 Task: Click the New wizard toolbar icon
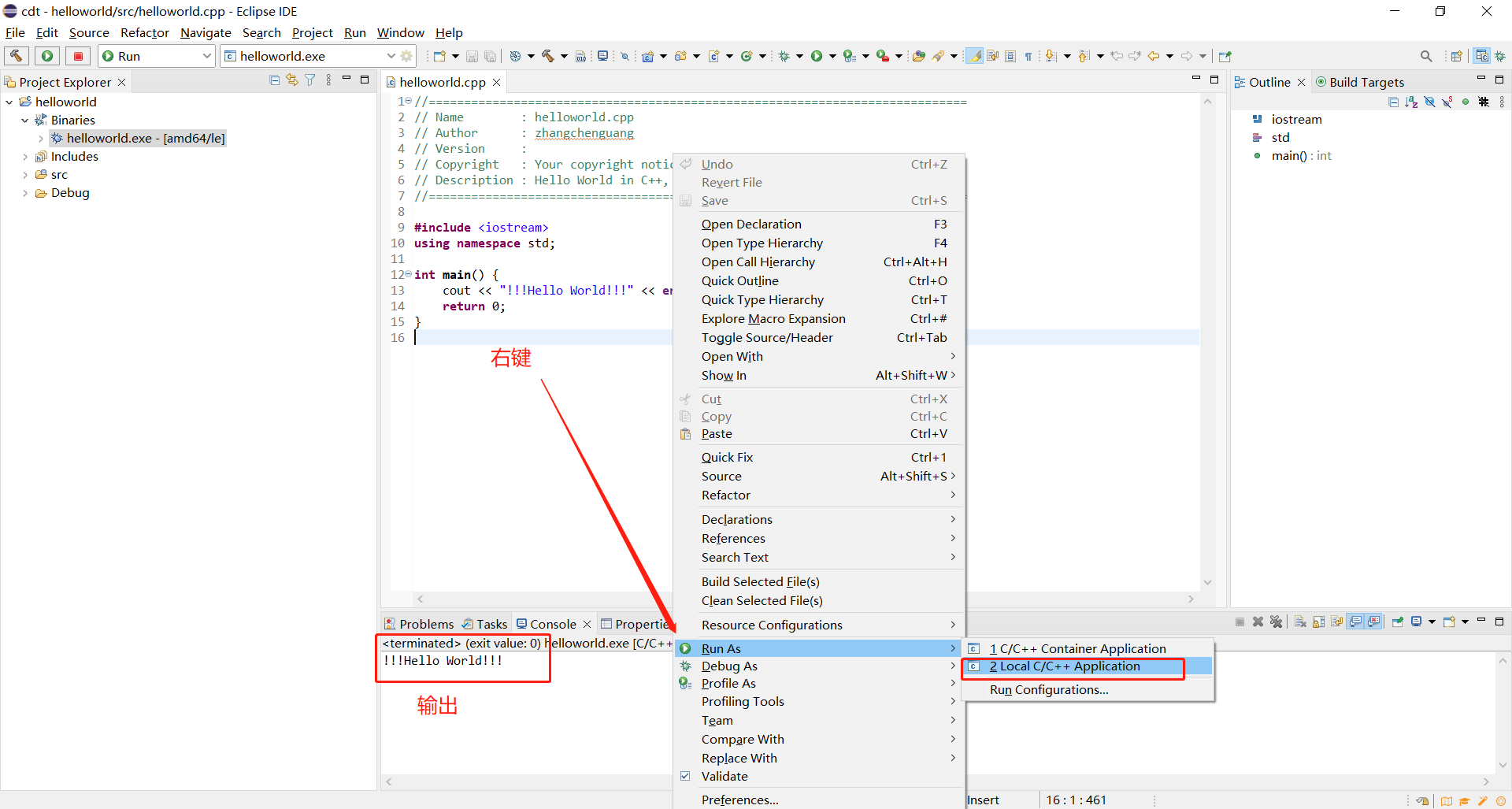click(439, 56)
